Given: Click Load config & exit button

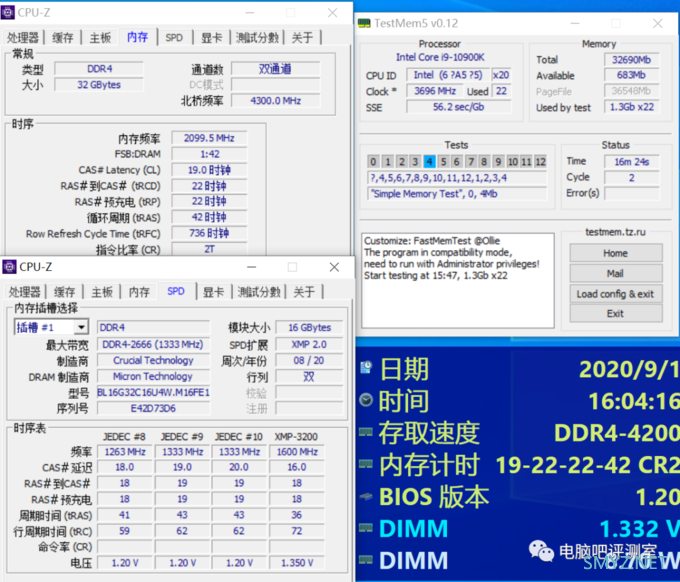Looking at the screenshot, I should tap(615, 294).
